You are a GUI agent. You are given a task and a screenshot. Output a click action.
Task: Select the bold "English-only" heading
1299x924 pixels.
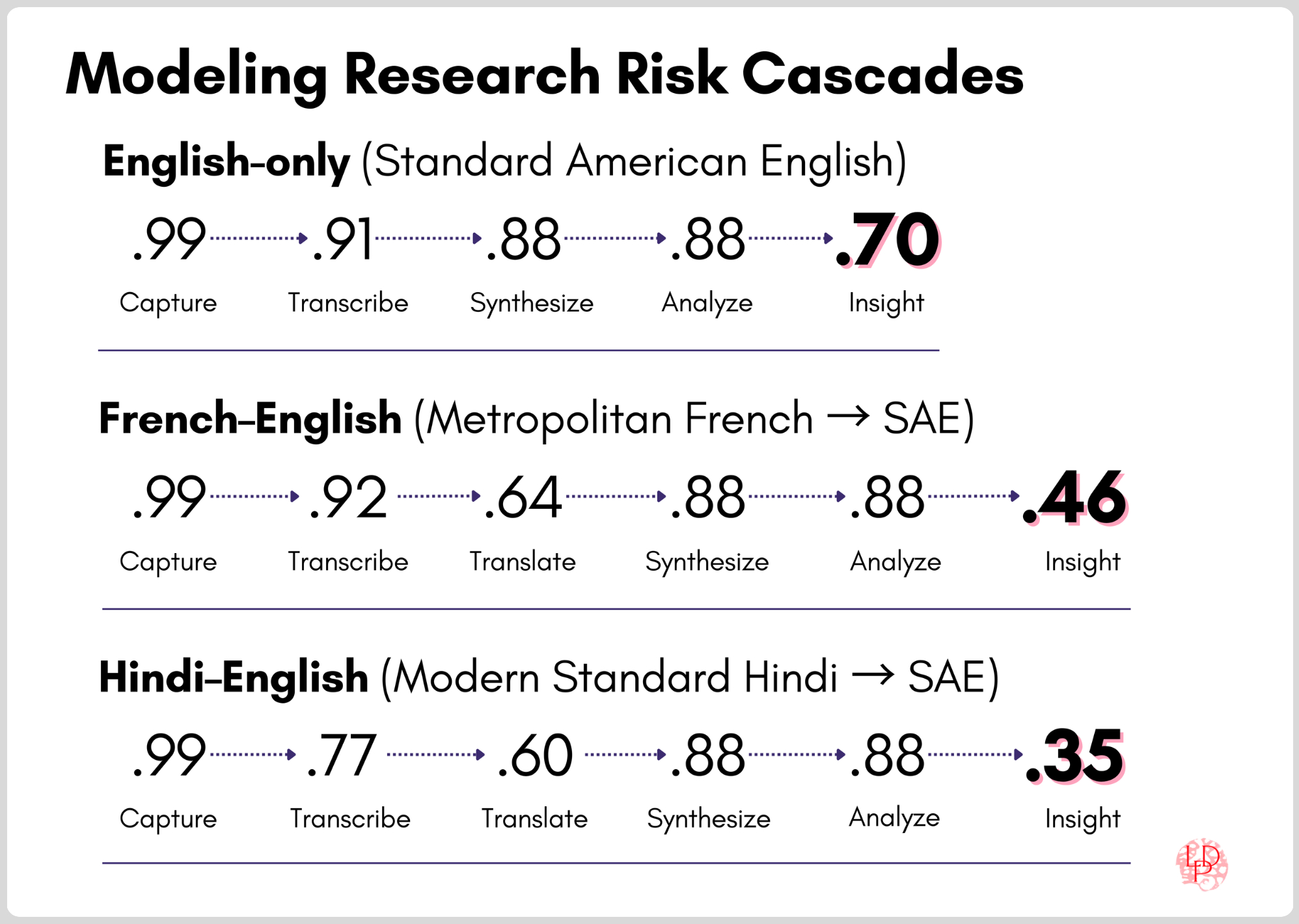click(226, 162)
